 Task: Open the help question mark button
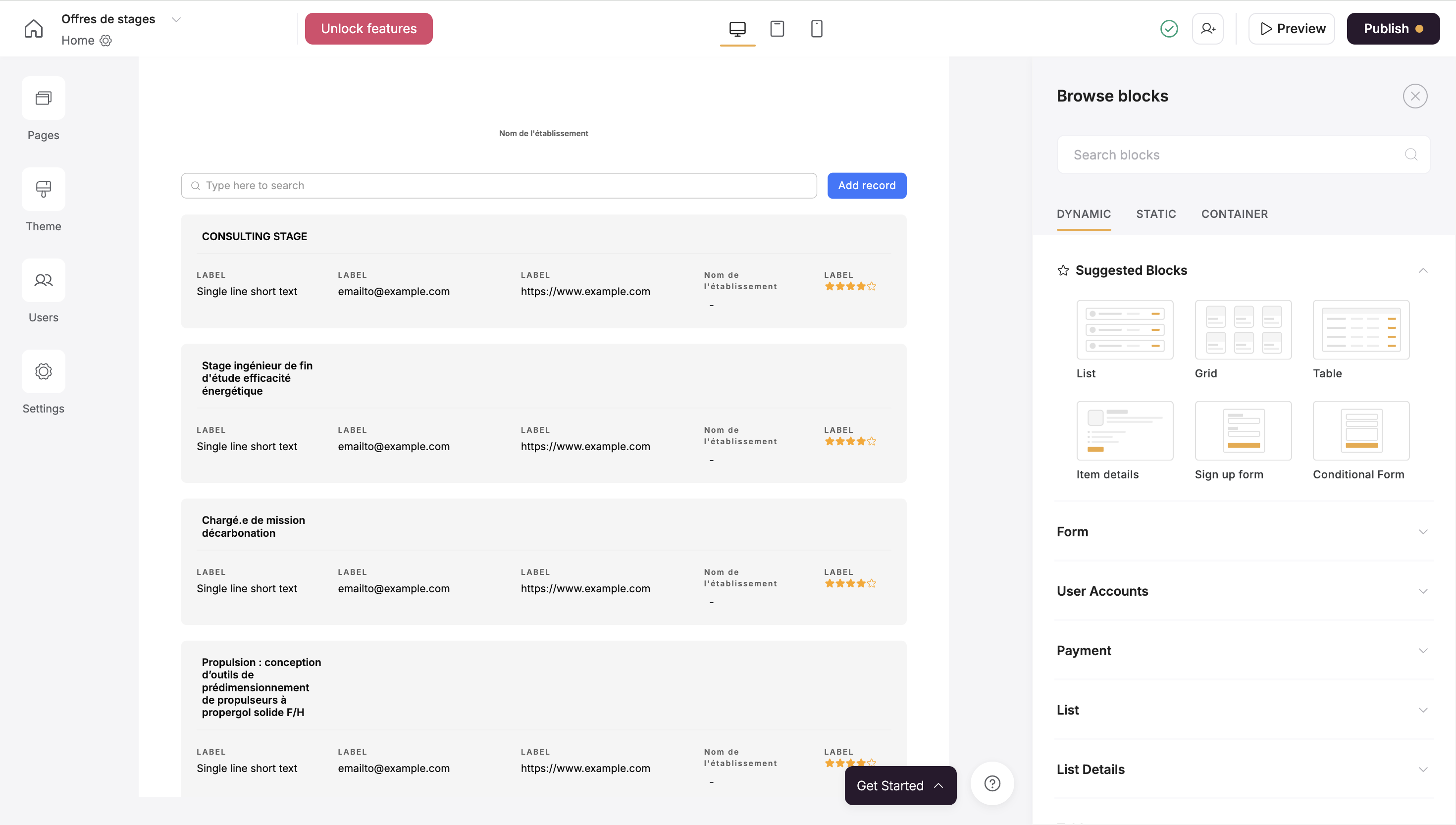[992, 783]
